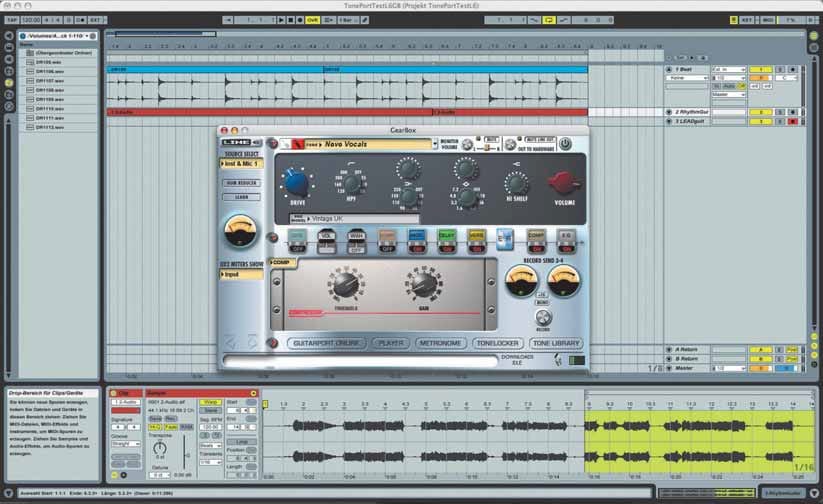
Task: Toggle the EXT sync button beside the tempo
Action: [96, 20]
